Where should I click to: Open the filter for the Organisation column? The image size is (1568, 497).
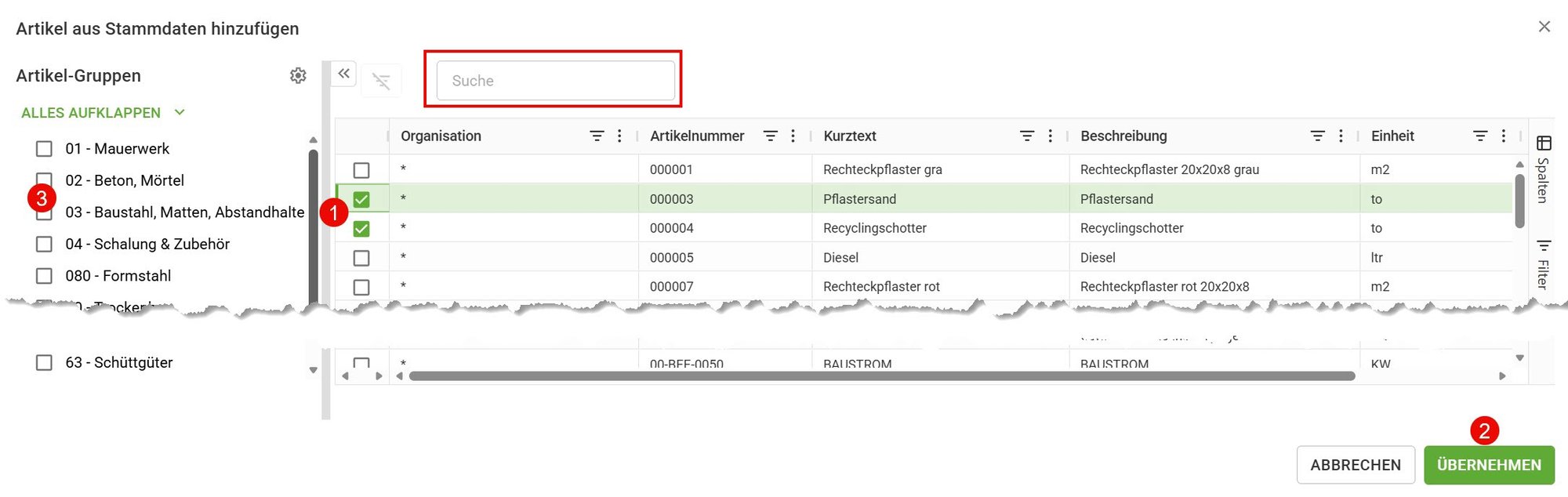click(597, 136)
